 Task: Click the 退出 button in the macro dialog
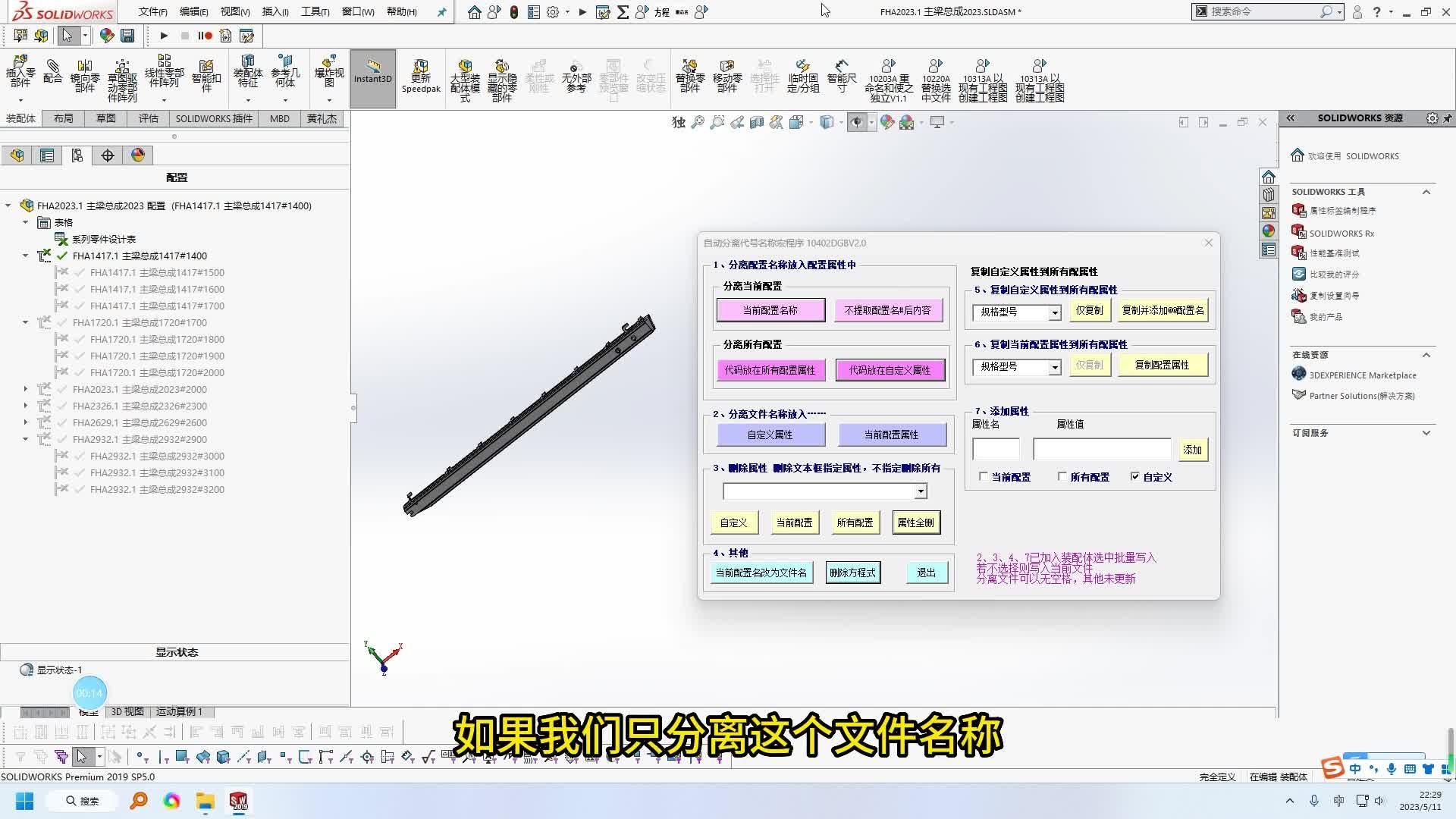click(926, 573)
